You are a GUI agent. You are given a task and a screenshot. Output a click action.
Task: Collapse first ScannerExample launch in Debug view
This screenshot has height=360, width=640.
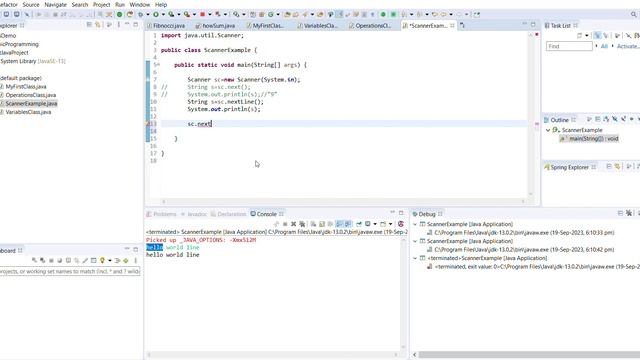click(415, 224)
